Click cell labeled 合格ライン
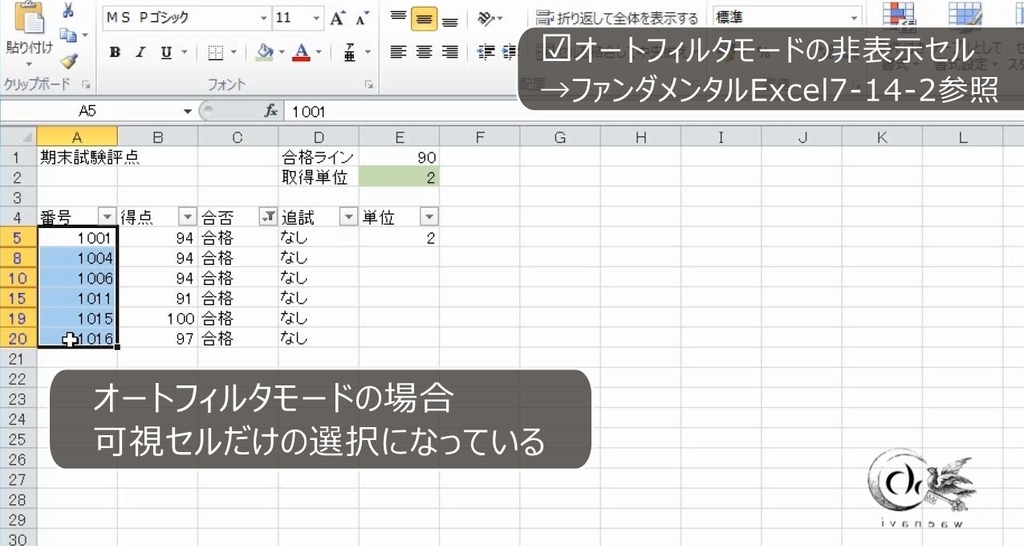1024x546 pixels. coord(319,157)
